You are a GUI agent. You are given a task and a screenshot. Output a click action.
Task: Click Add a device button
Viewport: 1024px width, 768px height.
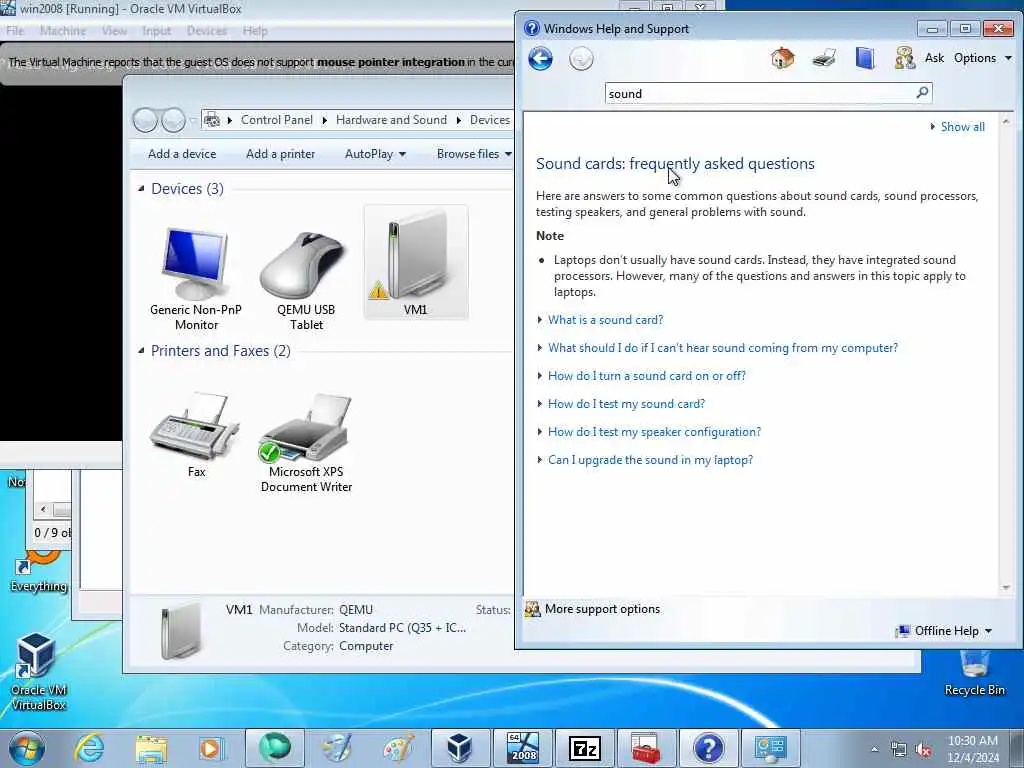(182, 154)
